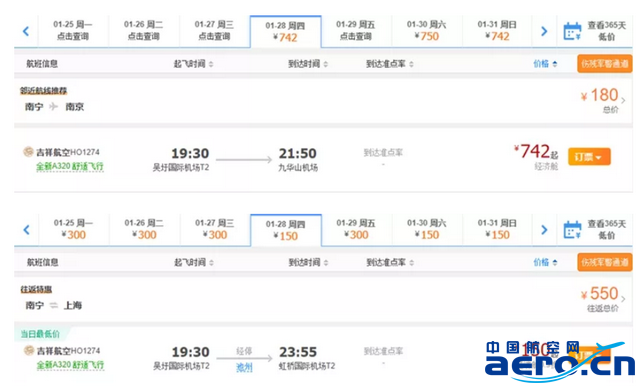Screen dimensions: 640x388
Task: Open the ¥180 Nanning to Nanjing recommendation arrow
Action: [x=623, y=100]
